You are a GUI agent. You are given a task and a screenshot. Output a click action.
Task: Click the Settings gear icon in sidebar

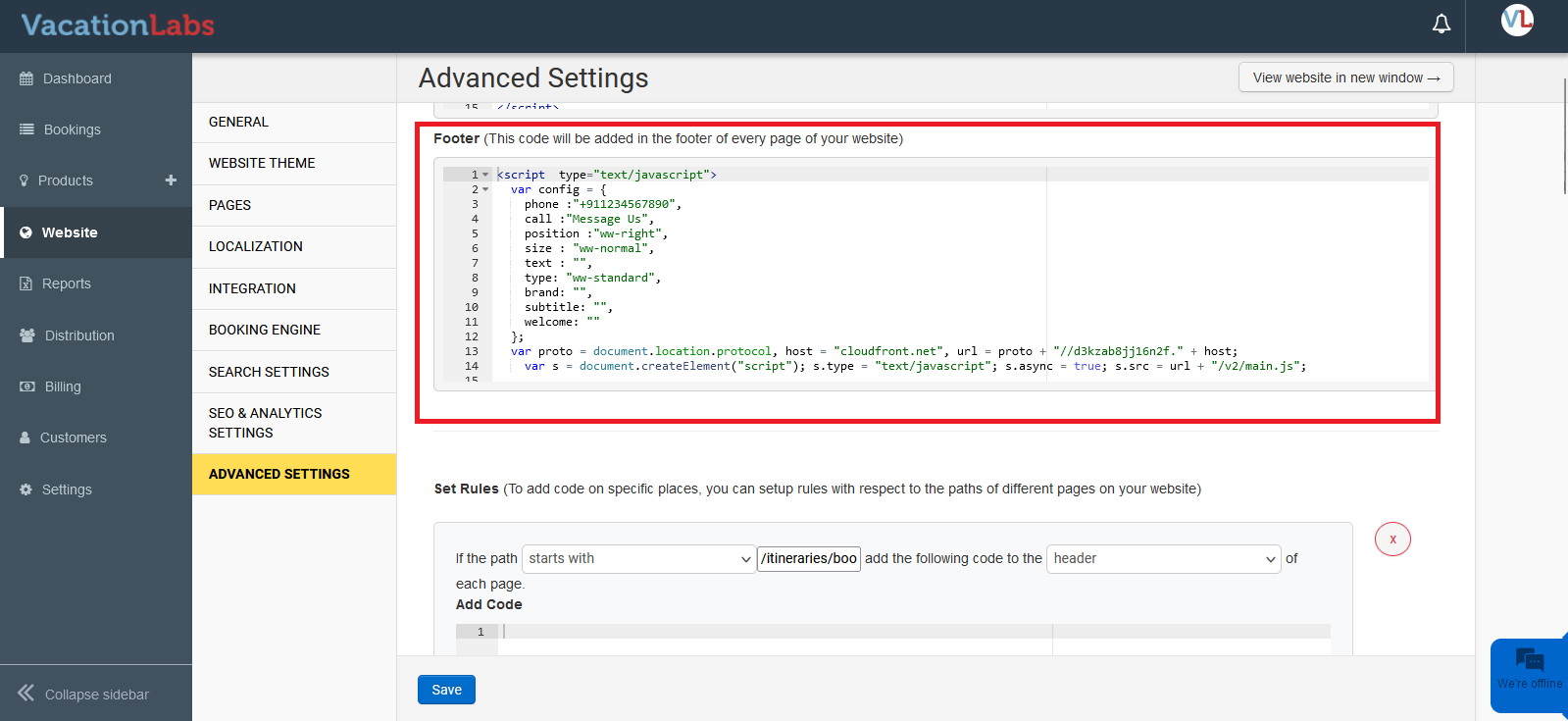[25, 489]
